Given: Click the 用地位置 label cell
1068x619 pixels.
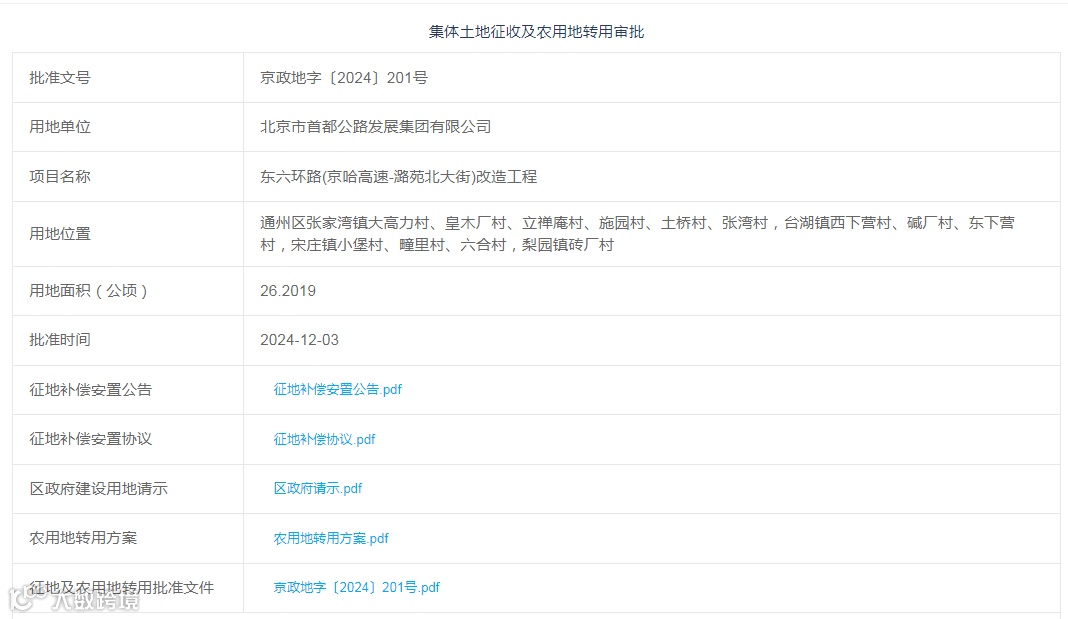Looking at the screenshot, I should (x=128, y=234).
